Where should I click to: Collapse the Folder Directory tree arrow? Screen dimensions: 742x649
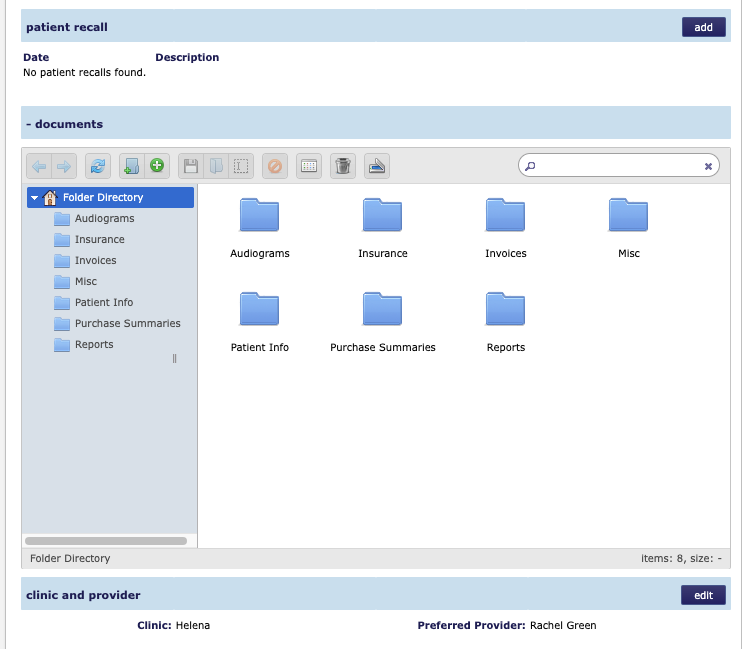35,198
